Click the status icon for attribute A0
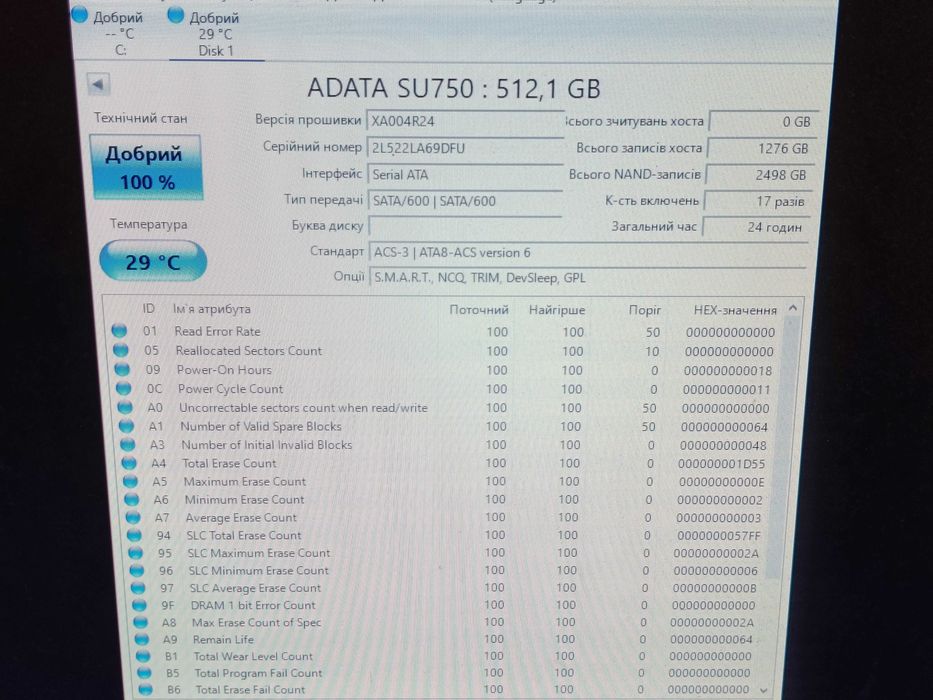This screenshot has height=700, width=933. click(124, 407)
